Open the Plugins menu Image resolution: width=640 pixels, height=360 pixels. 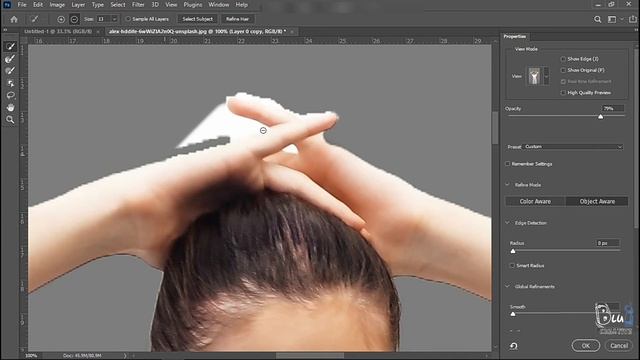(x=193, y=5)
